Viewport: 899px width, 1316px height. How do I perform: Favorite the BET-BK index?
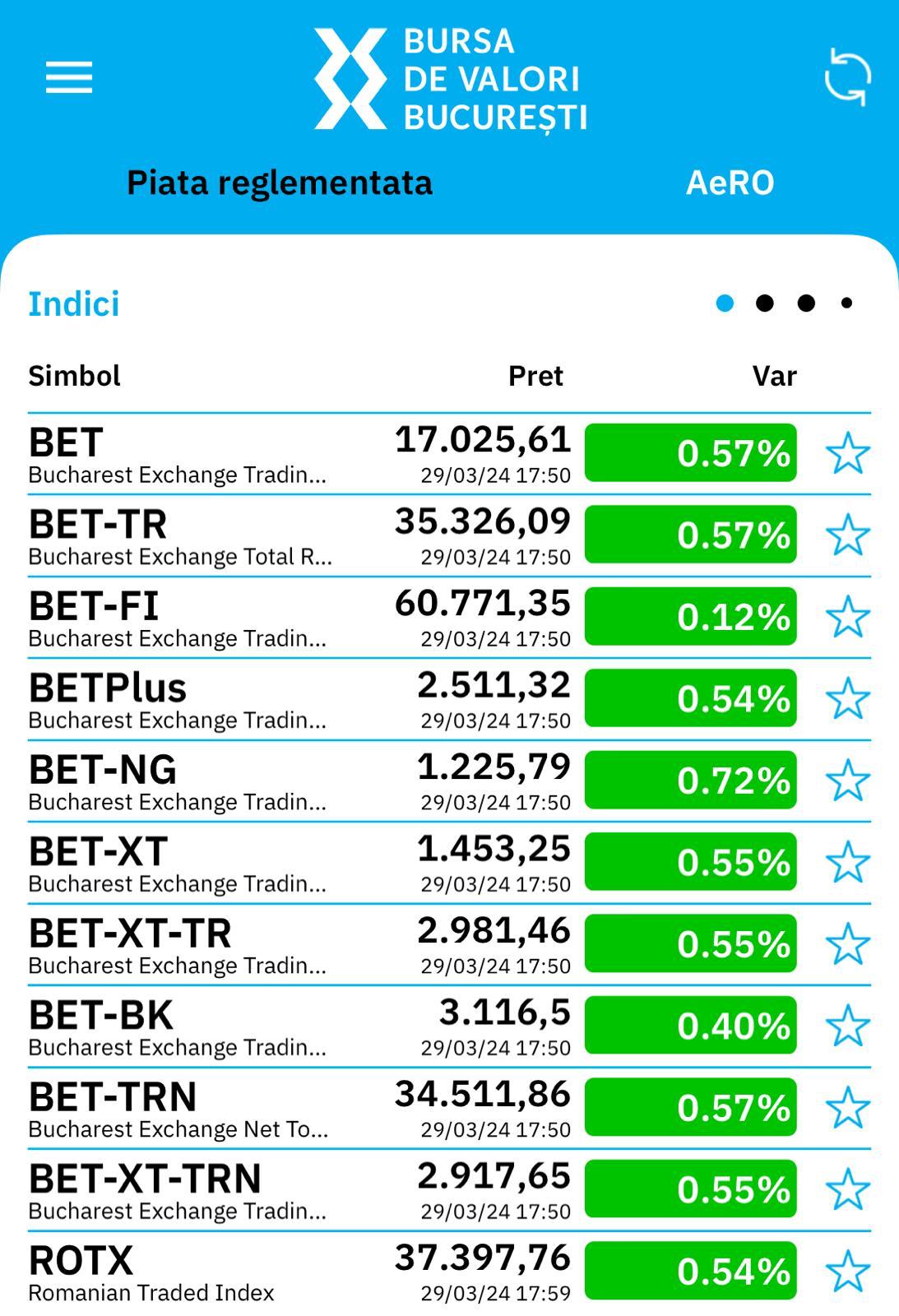tap(847, 1026)
